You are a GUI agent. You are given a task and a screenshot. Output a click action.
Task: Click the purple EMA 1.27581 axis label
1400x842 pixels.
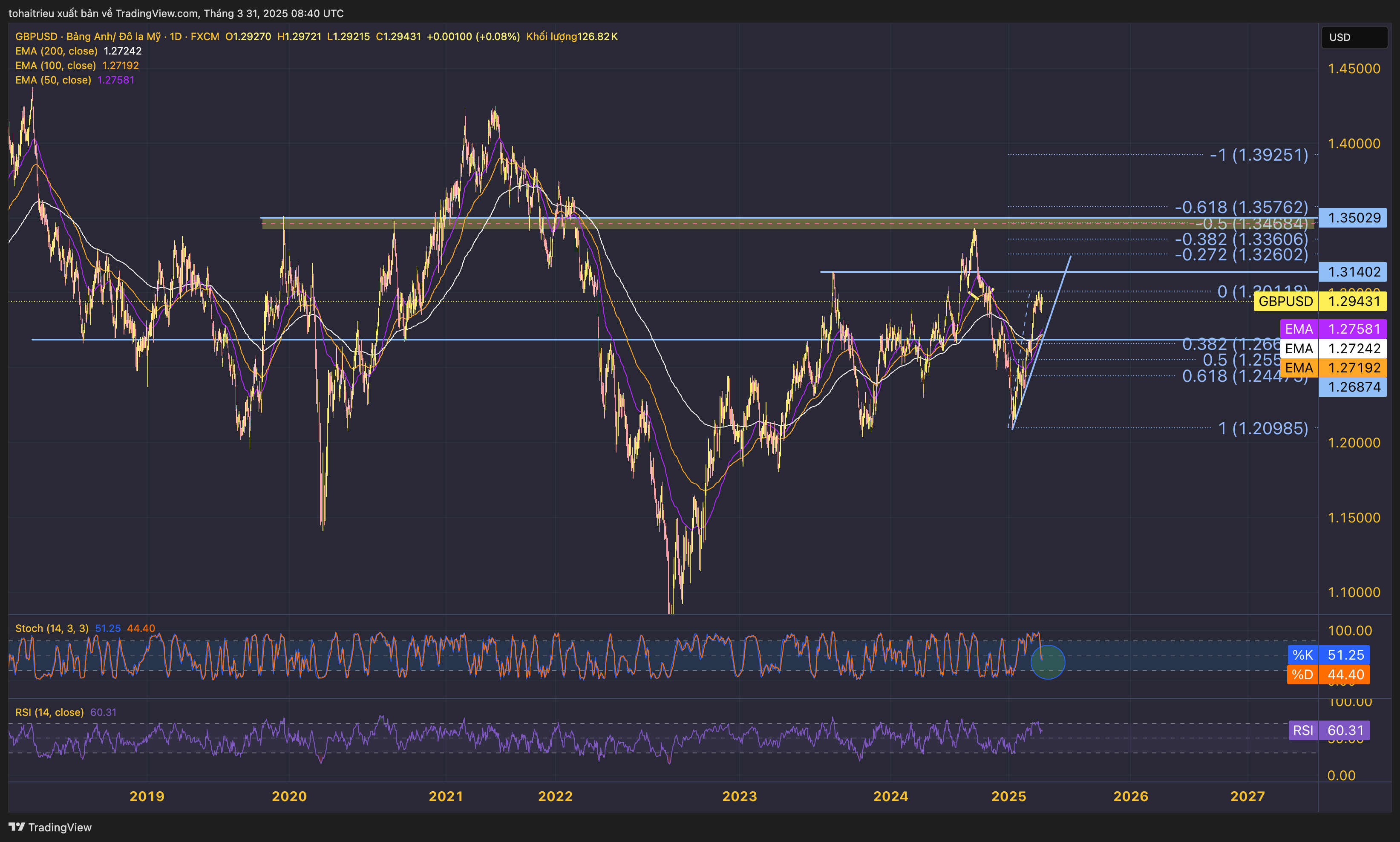pos(1333,329)
